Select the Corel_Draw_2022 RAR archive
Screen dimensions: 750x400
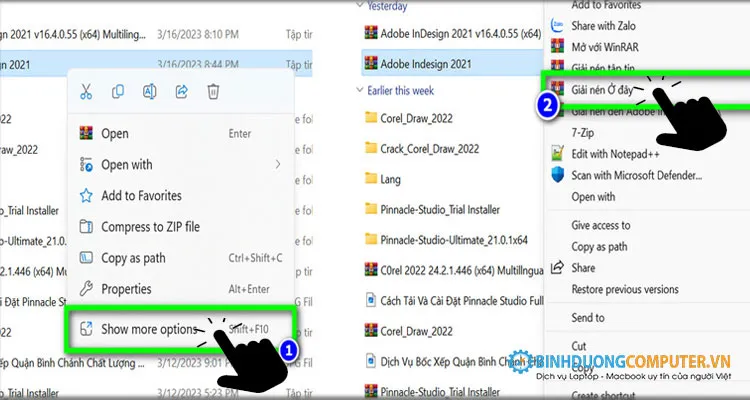coord(408,331)
